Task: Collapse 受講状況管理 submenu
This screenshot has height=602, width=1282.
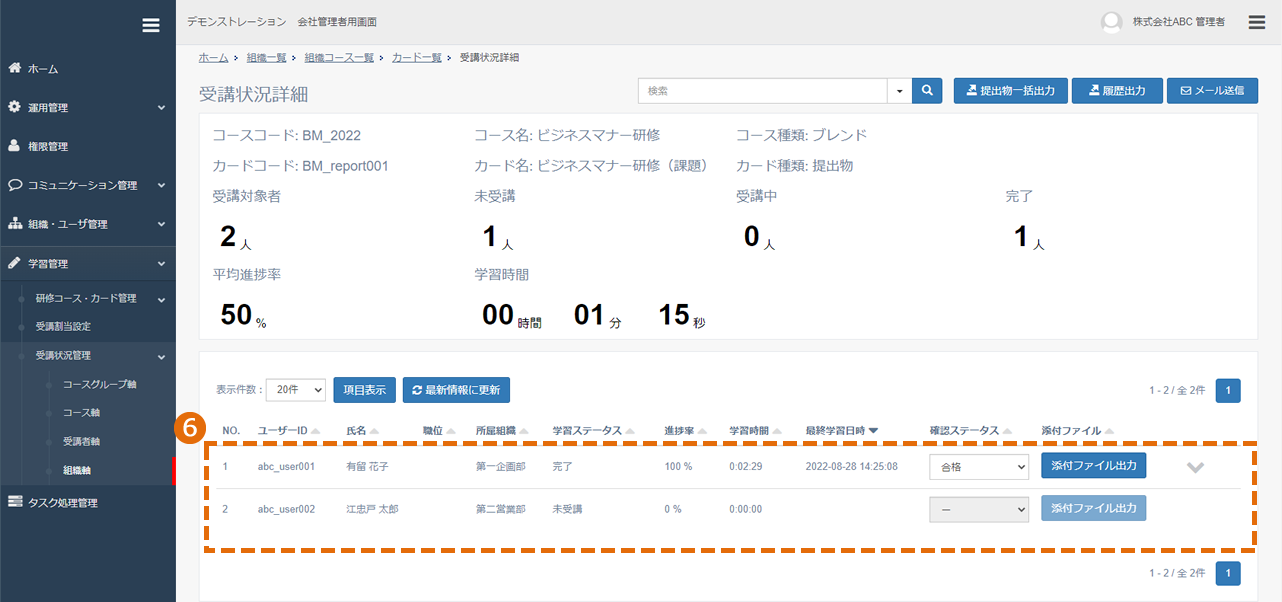Action: [88, 355]
